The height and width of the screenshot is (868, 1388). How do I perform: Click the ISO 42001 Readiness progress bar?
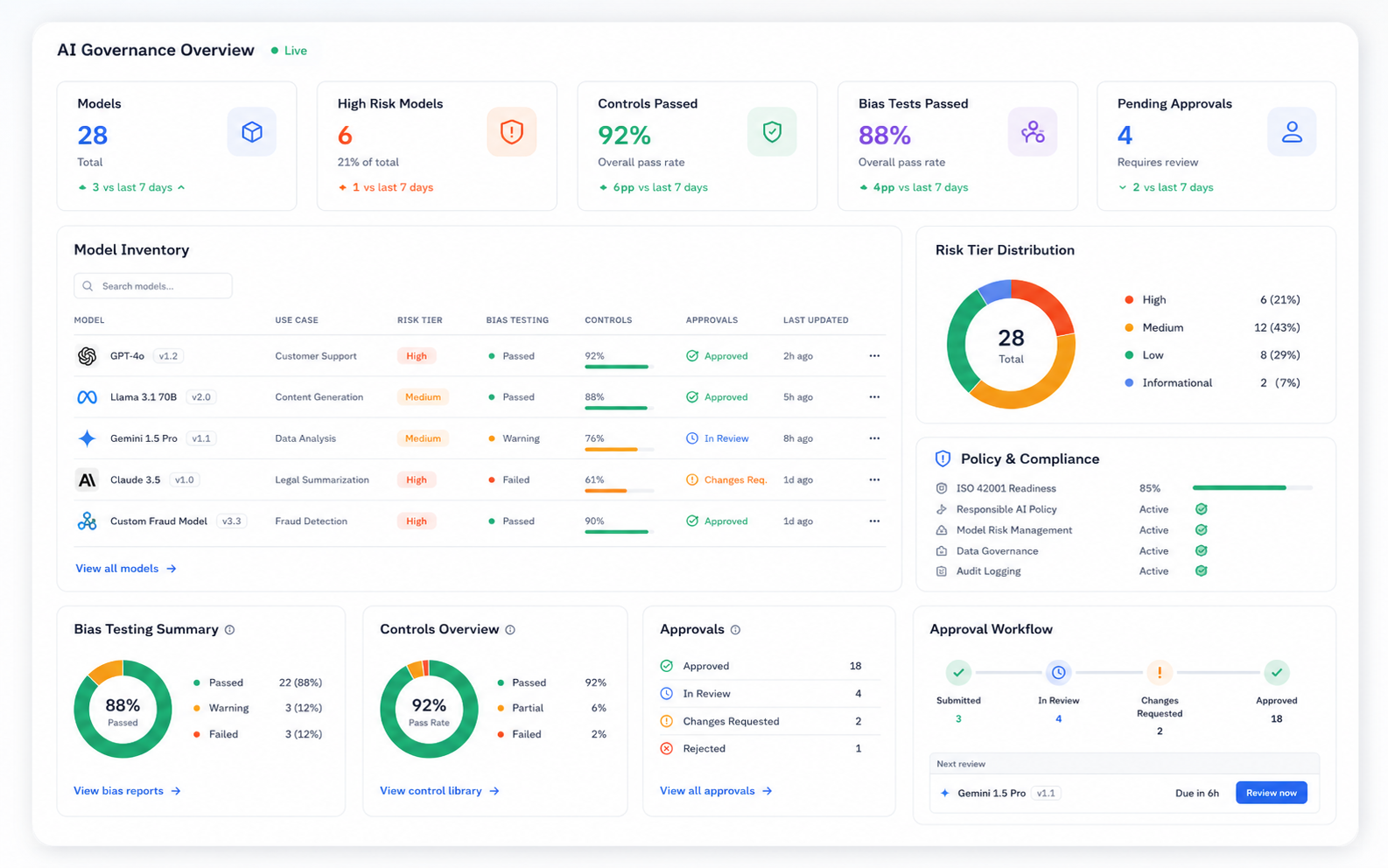click(x=1252, y=488)
